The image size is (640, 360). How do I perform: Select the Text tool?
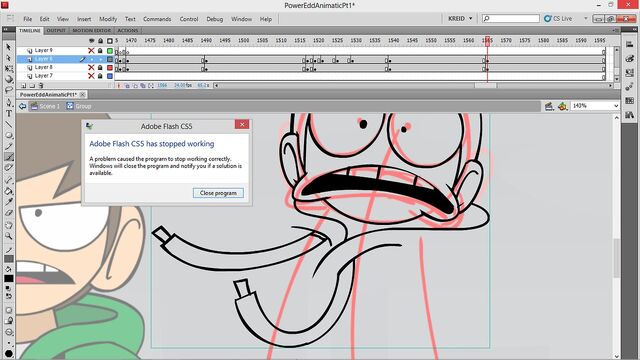8,114
